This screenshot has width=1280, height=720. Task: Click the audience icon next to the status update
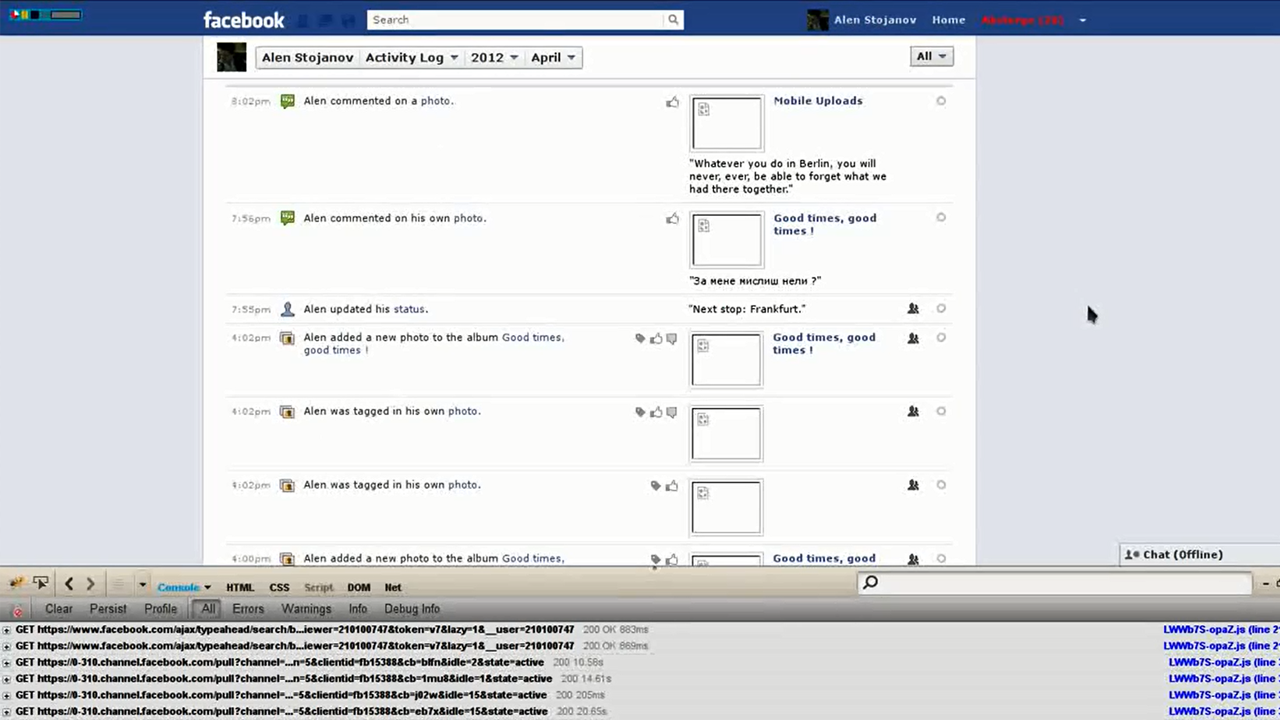click(x=912, y=308)
